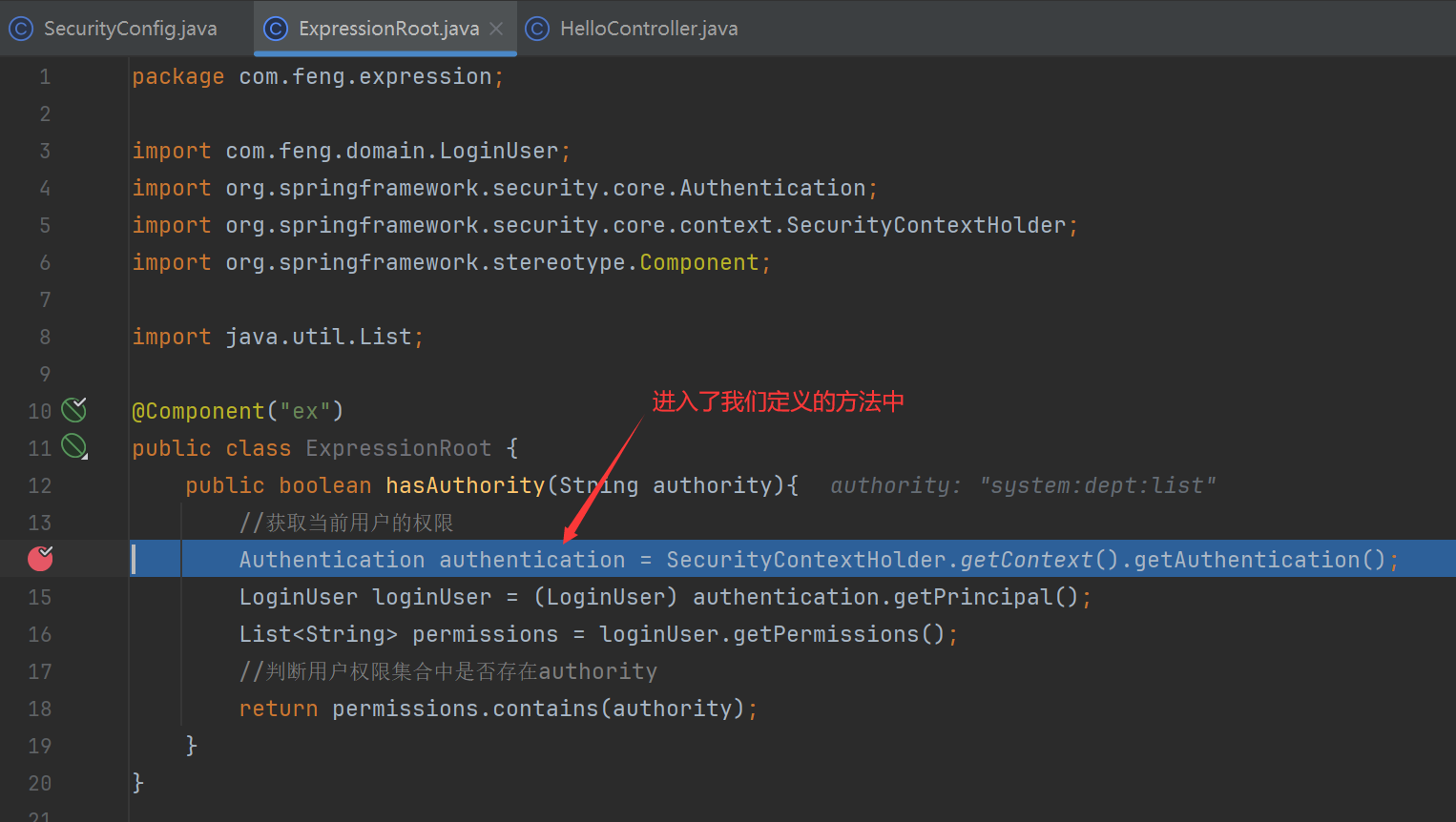Click Component in the stereotype import line
Image resolution: width=1456 pixels, height=822 pixels.
coord(699,262)
